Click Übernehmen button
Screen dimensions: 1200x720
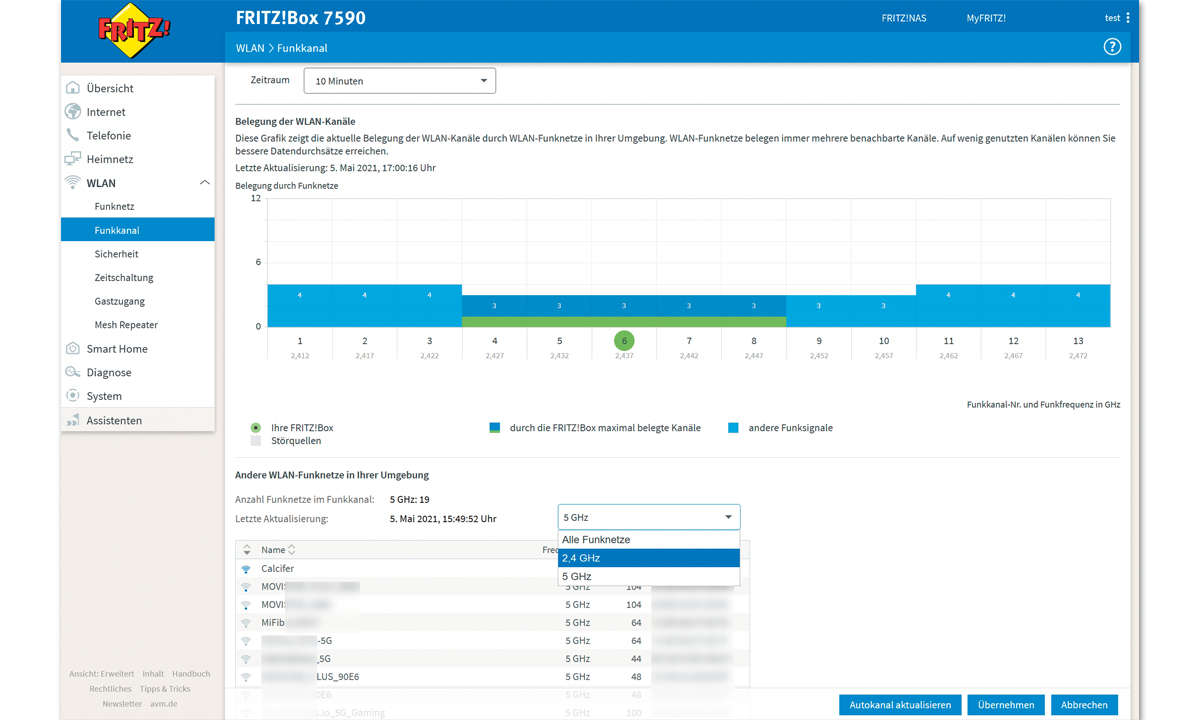pyautogui.click(x=1006, y=704)
